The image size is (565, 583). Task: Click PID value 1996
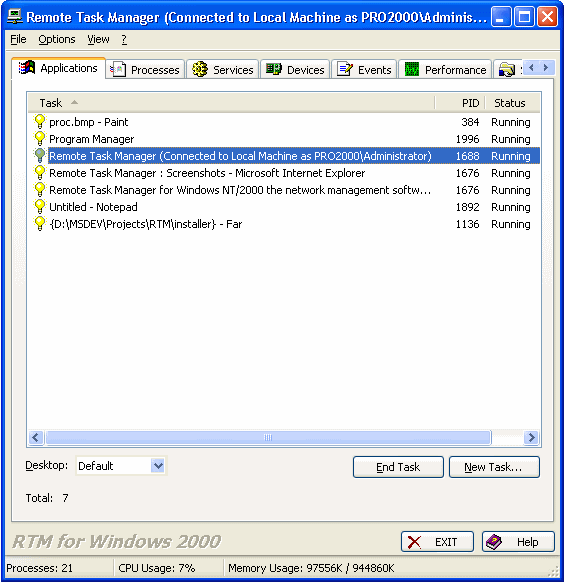(468, 139)
